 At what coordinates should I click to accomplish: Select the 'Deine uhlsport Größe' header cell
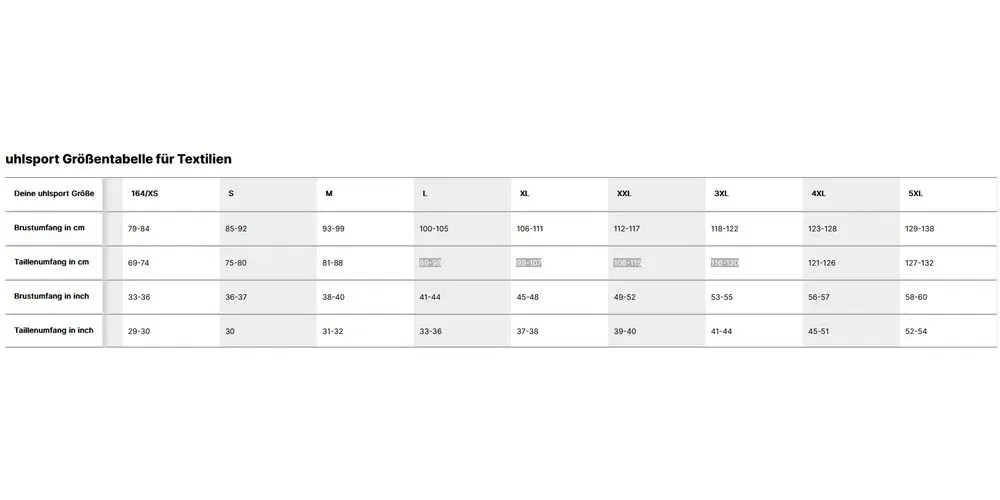pos(54,193)
